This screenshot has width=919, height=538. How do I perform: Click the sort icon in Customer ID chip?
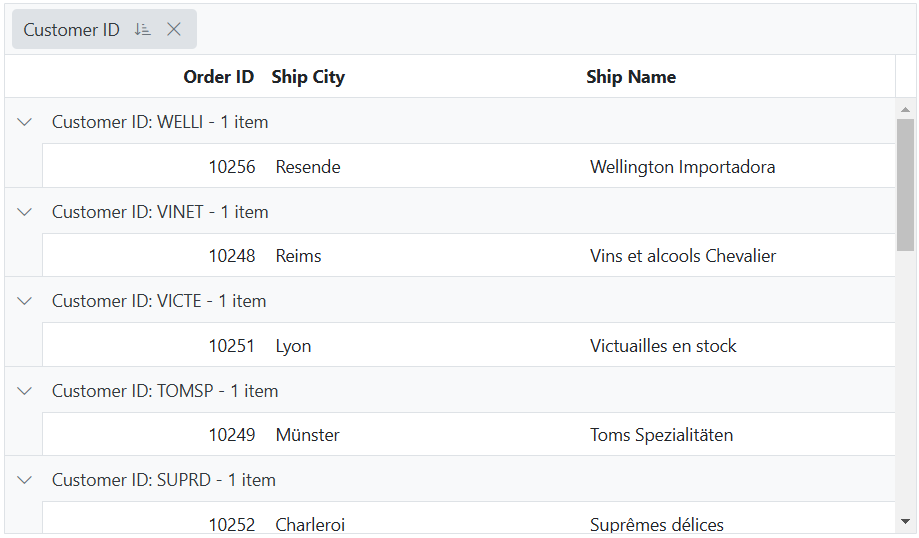[x=142, y=30]
